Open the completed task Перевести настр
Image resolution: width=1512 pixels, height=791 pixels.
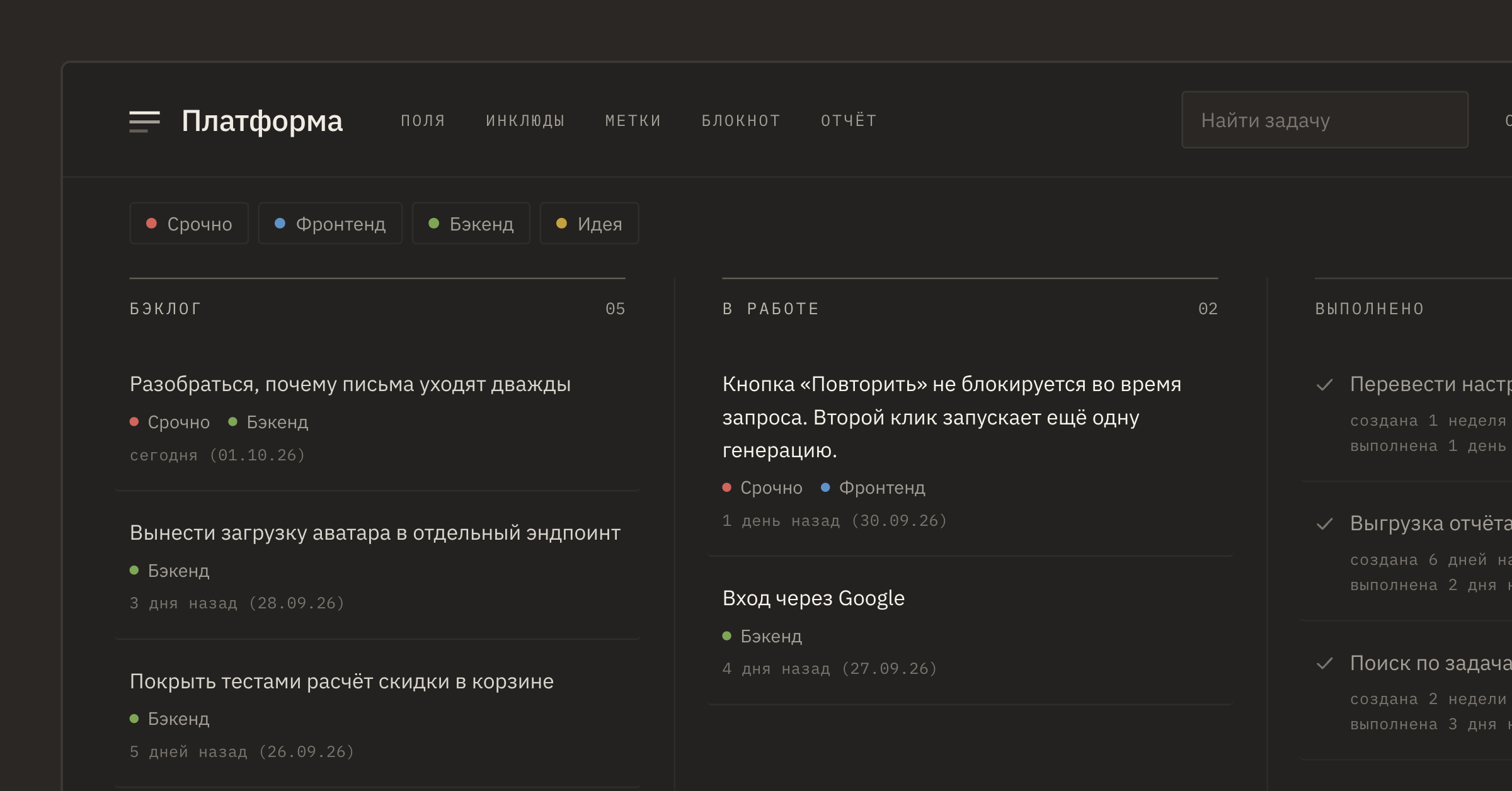tap(1431, 384)
